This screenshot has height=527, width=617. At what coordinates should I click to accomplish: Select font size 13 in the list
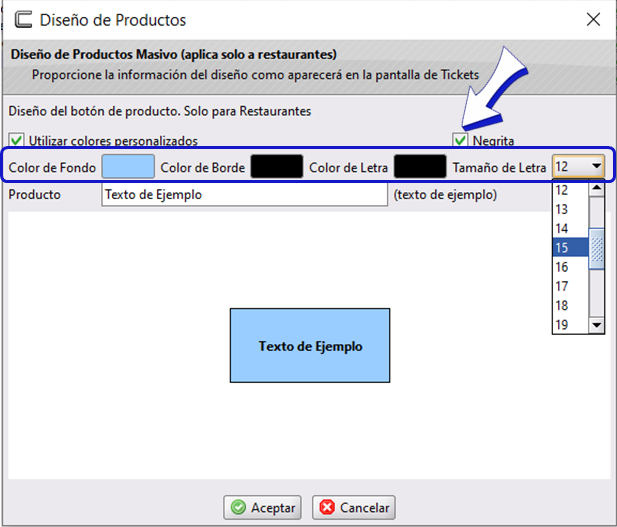click(570, 209)
